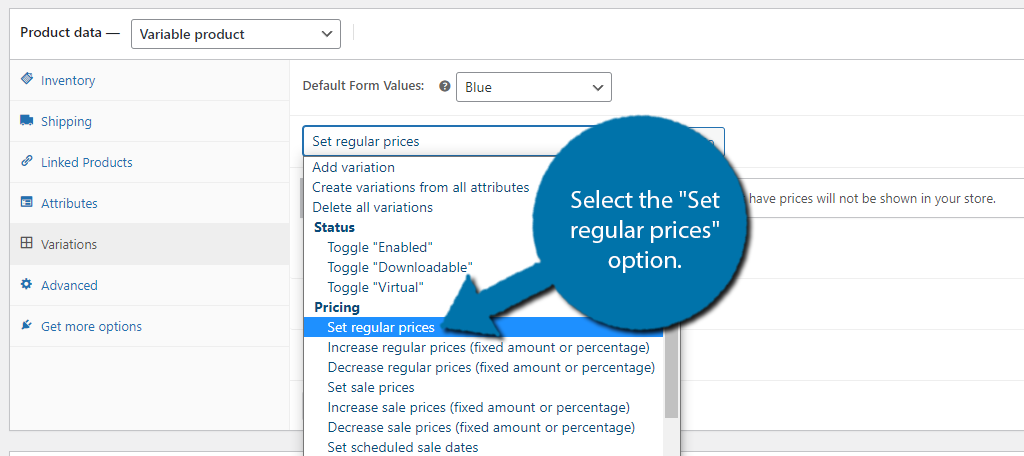Screen dimensions: 1024x456
Task: Open the Blue default value dropdown
Action: click(x=534, y=87)
